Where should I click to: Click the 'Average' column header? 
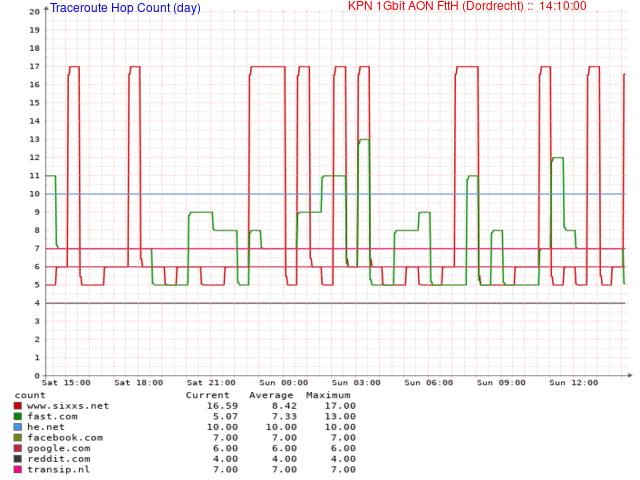tap(271, 395)
